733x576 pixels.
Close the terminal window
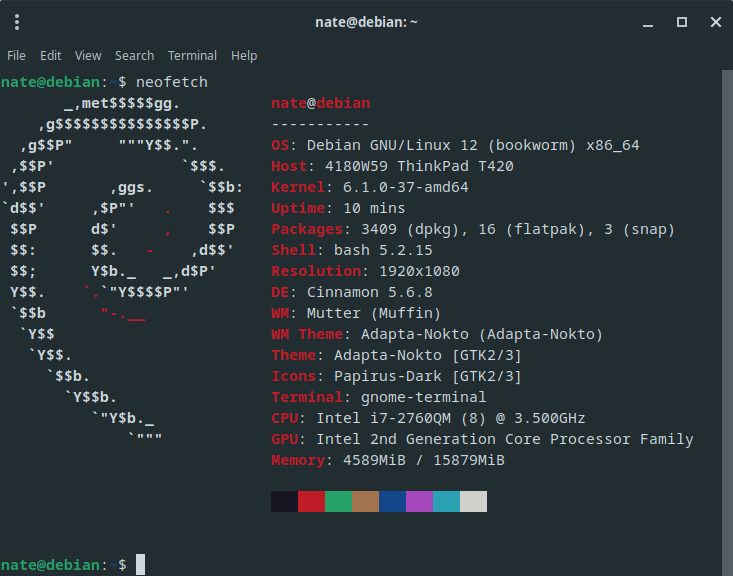coord(716,22)
